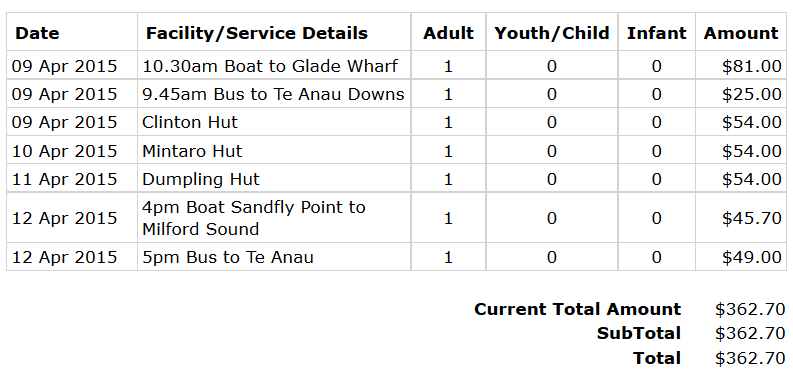This screenshot has width=793, height=378.
Task: Select the 9.45am Bus to Te Anau Downs entry
Action: (396, 94)
